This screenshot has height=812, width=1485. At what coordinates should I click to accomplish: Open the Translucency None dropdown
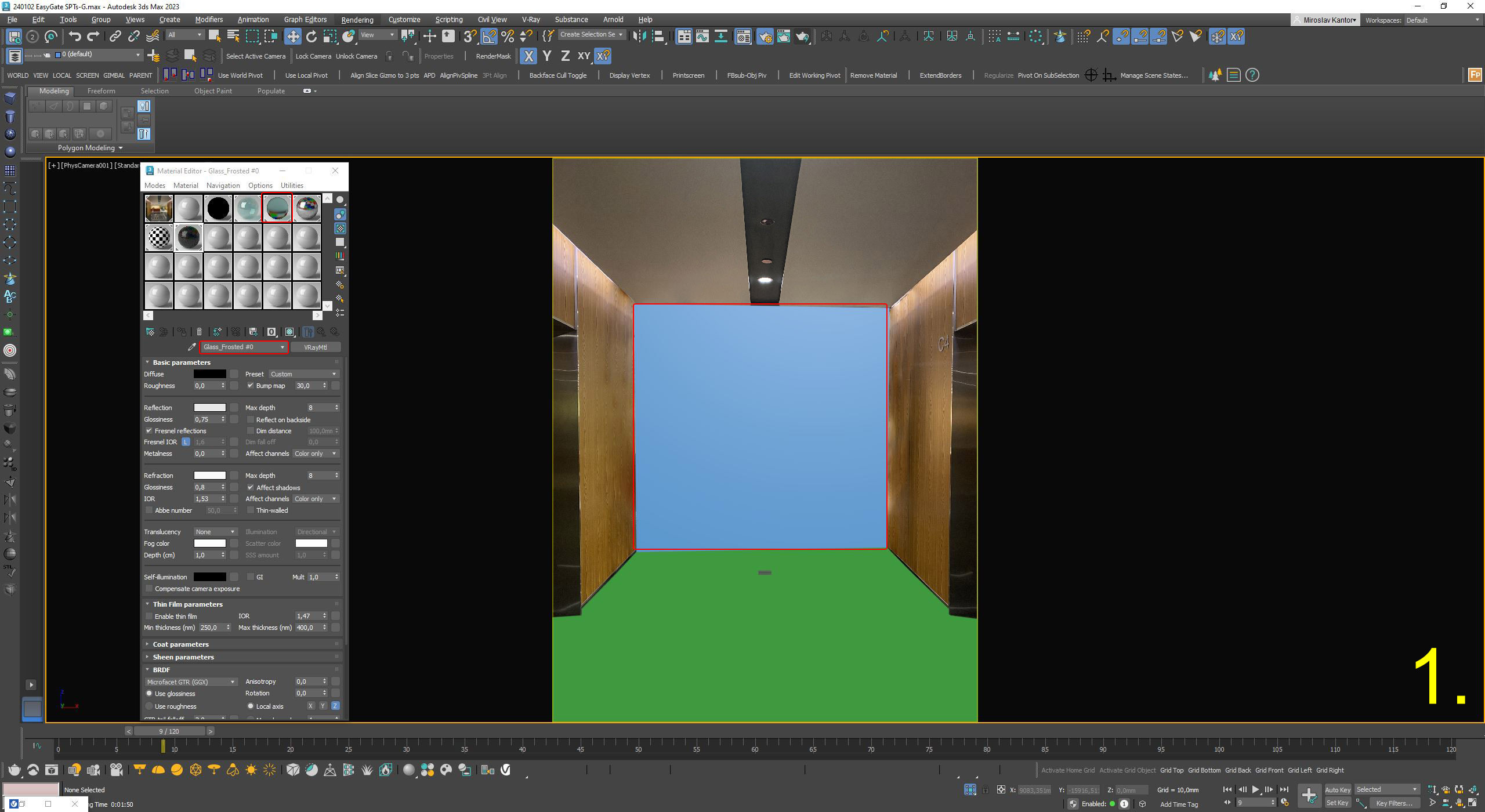tap(215, 532)
